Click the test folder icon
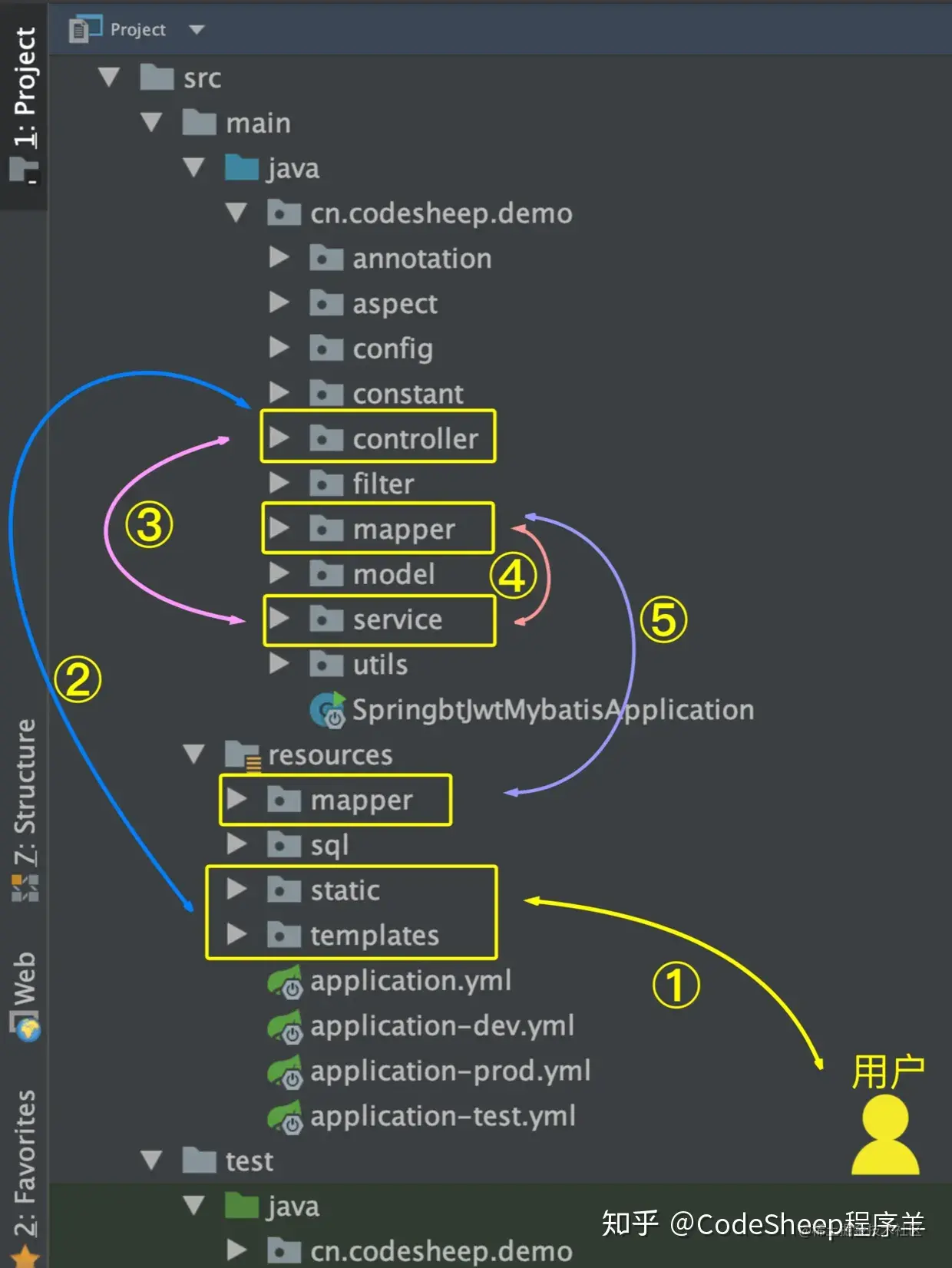Viewport: 952px width, 1268px height. tap(200, 1160)
